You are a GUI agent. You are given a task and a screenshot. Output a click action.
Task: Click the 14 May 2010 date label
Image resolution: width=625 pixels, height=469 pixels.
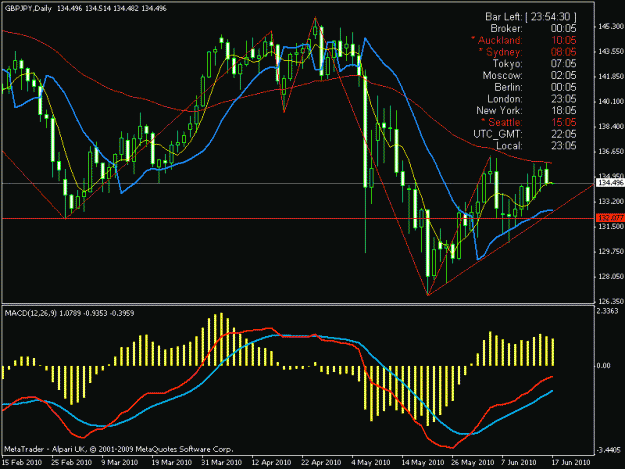pyautogui.click(x=423, y=462)
